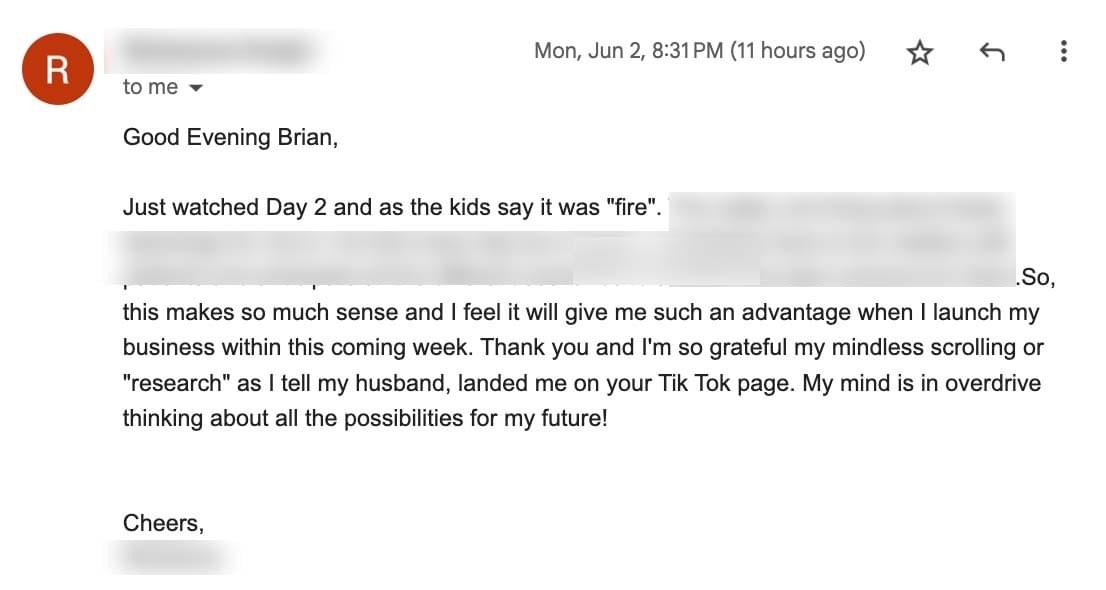Image resolution: width=1106 pixels, height=590 pixels.
Task: Open the three-dot more options menu
Action: point(1064,51)
